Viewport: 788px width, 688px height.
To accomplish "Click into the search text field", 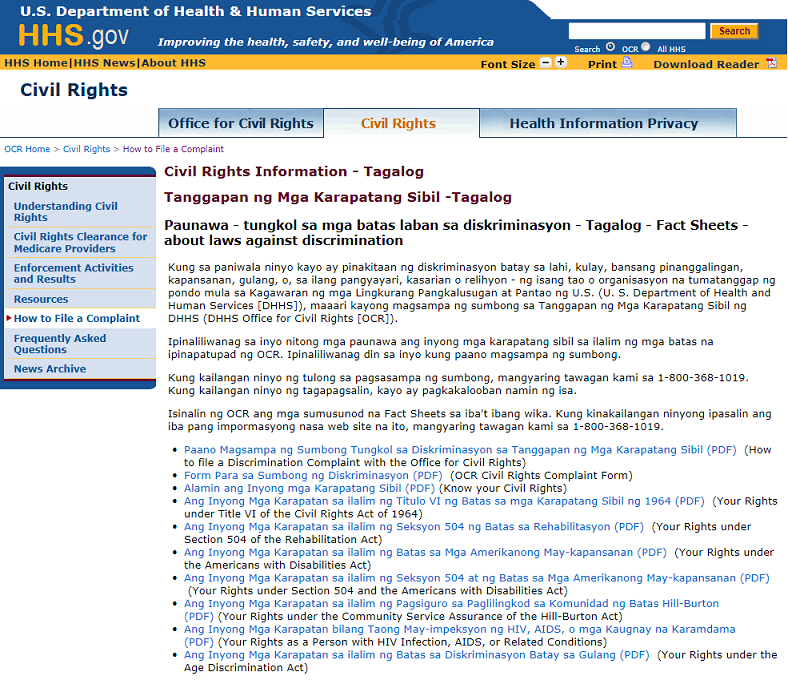I will tap(637, 31).
